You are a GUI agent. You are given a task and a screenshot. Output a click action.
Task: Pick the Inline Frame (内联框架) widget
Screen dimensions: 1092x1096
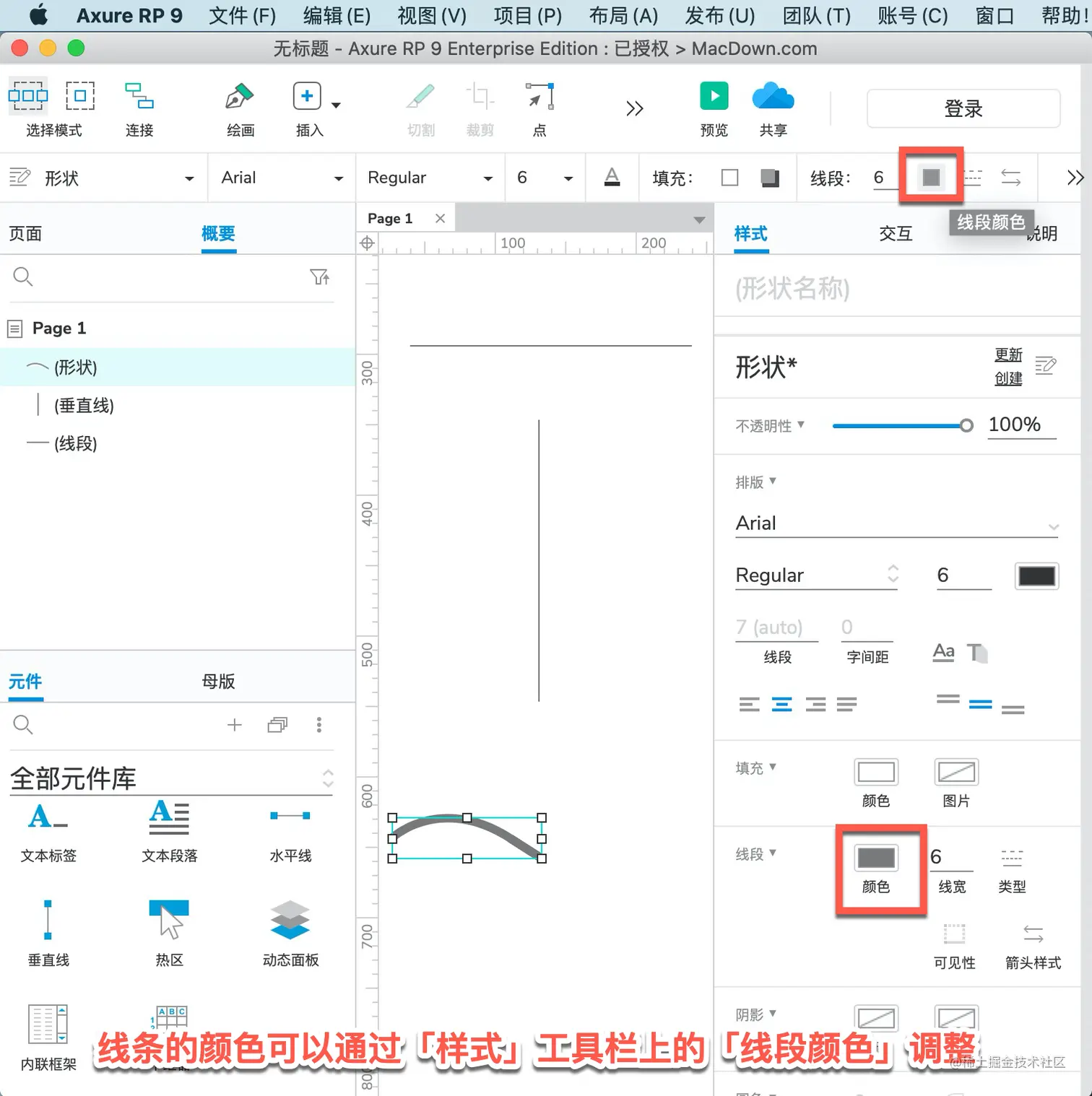(48, 1038)
